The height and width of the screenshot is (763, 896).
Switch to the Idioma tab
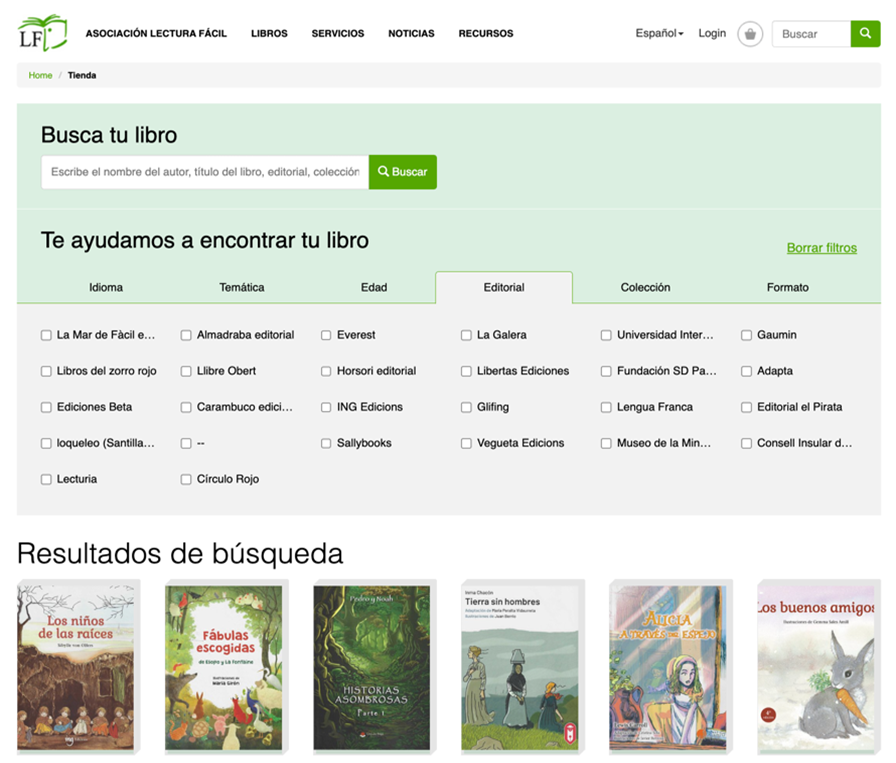(106, 287)
